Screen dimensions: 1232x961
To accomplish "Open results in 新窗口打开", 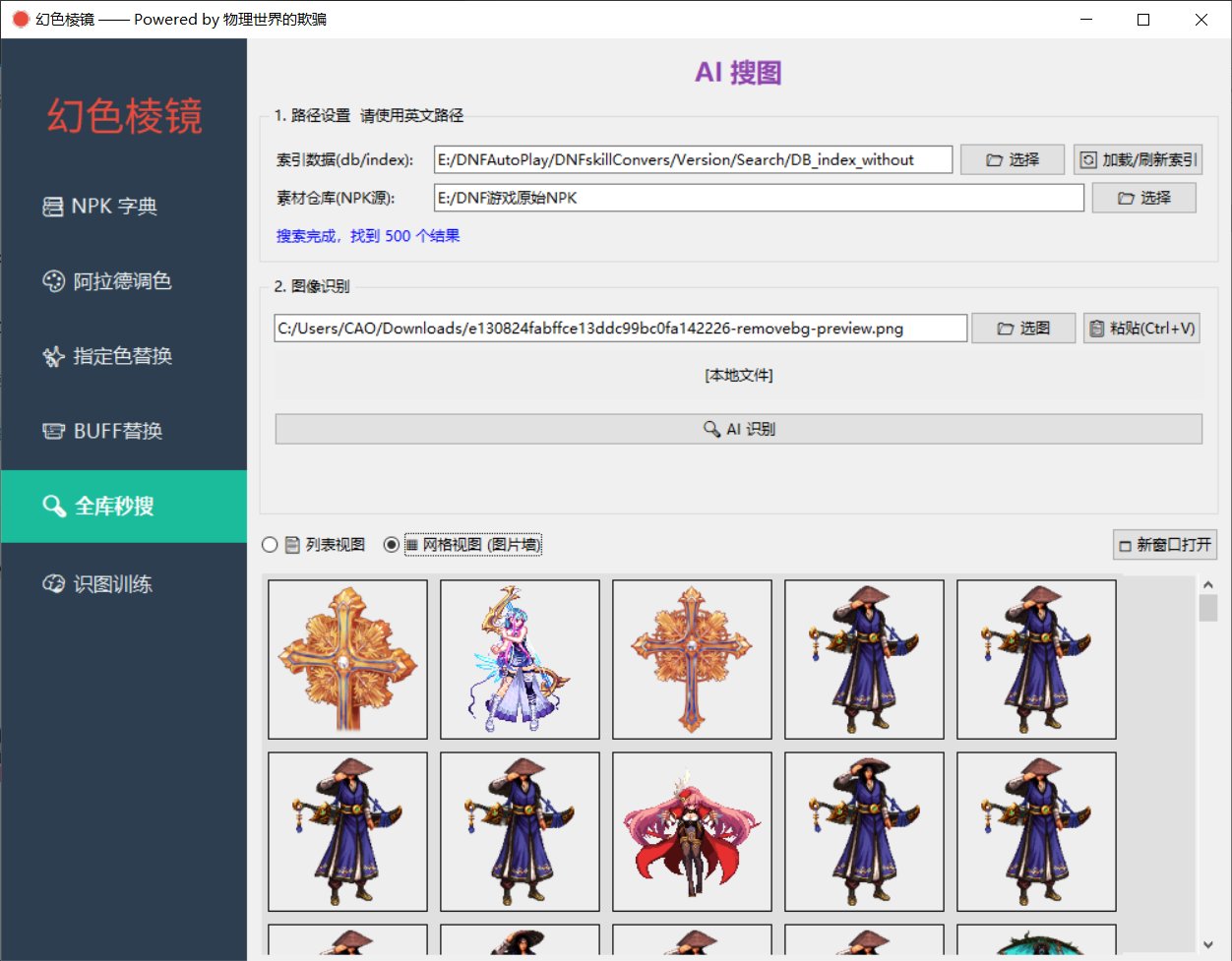I will coord(1165,544).
